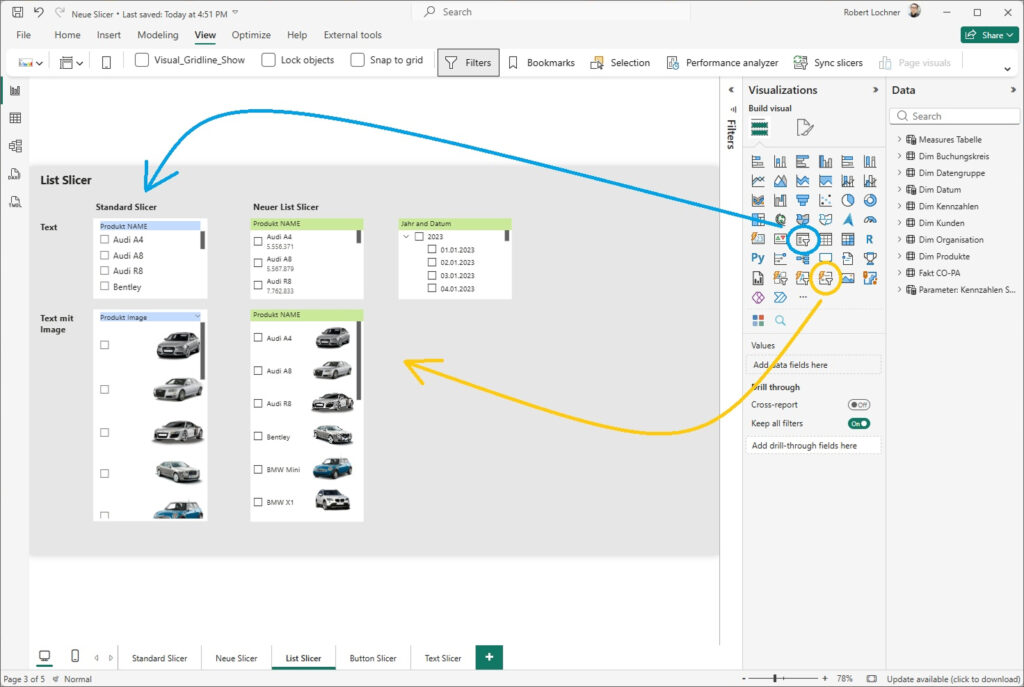The height and width of the screenshot is (687, 1024).
Task: Switch to the Button Slicer page tab
Action: tap(373, 658)
